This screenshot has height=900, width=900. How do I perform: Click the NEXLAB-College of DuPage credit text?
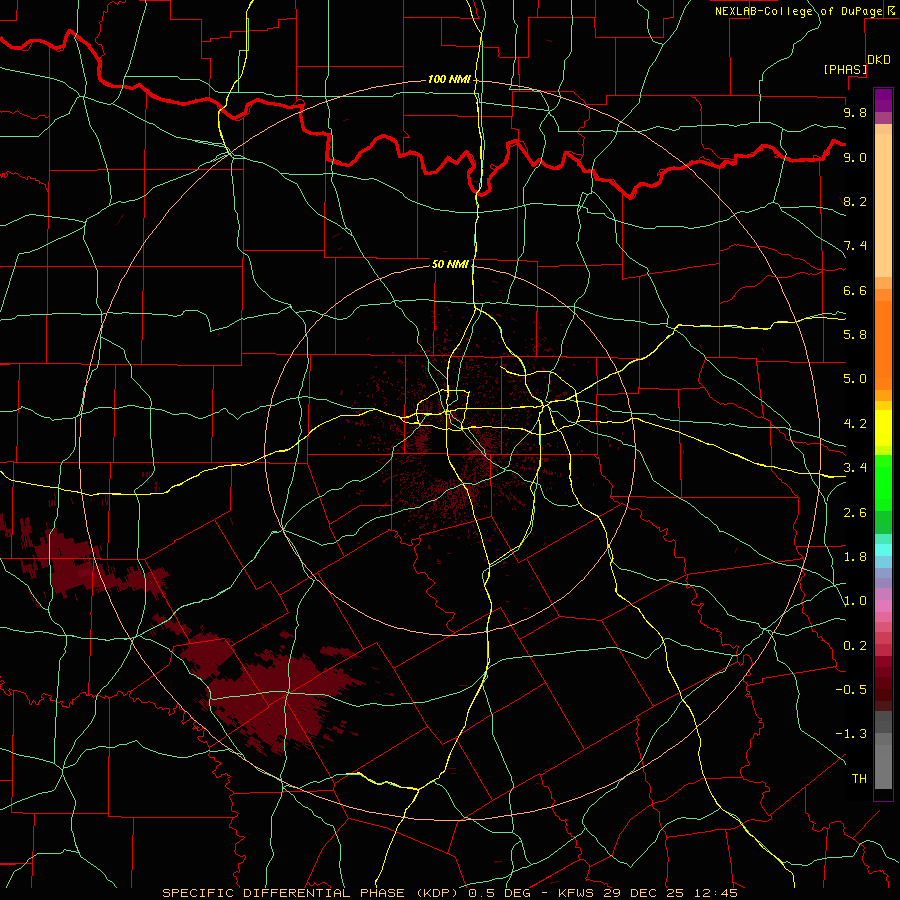(799, 11)
